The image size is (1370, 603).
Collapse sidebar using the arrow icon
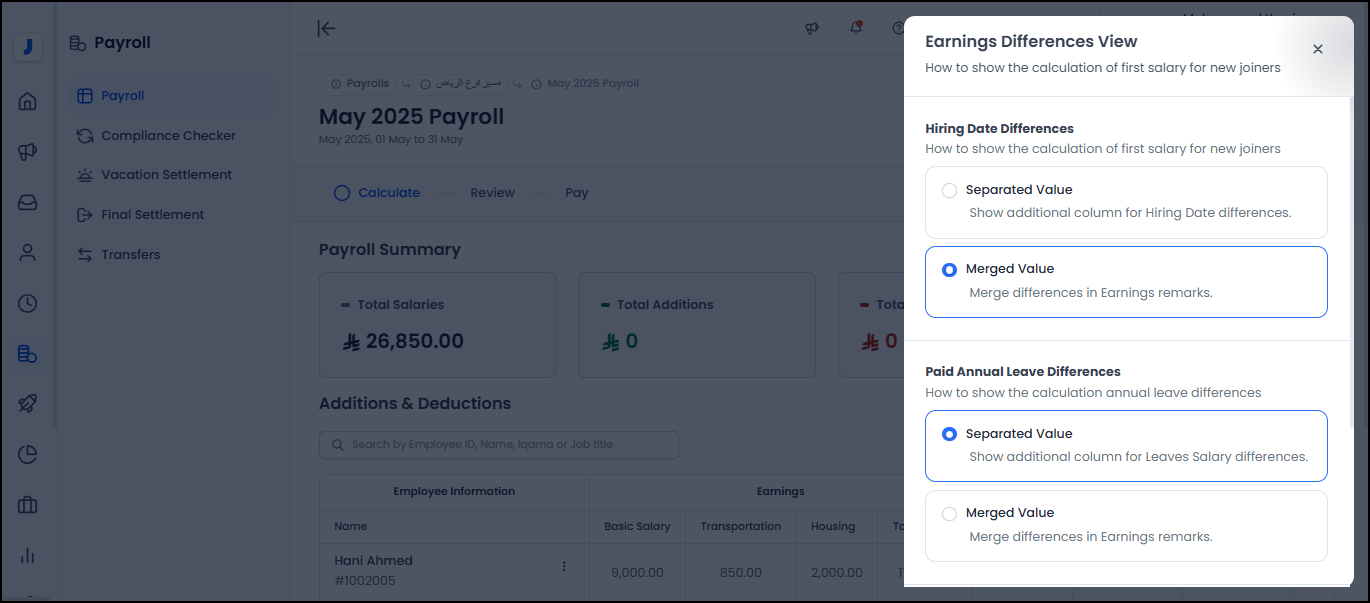tap(326, 28)
